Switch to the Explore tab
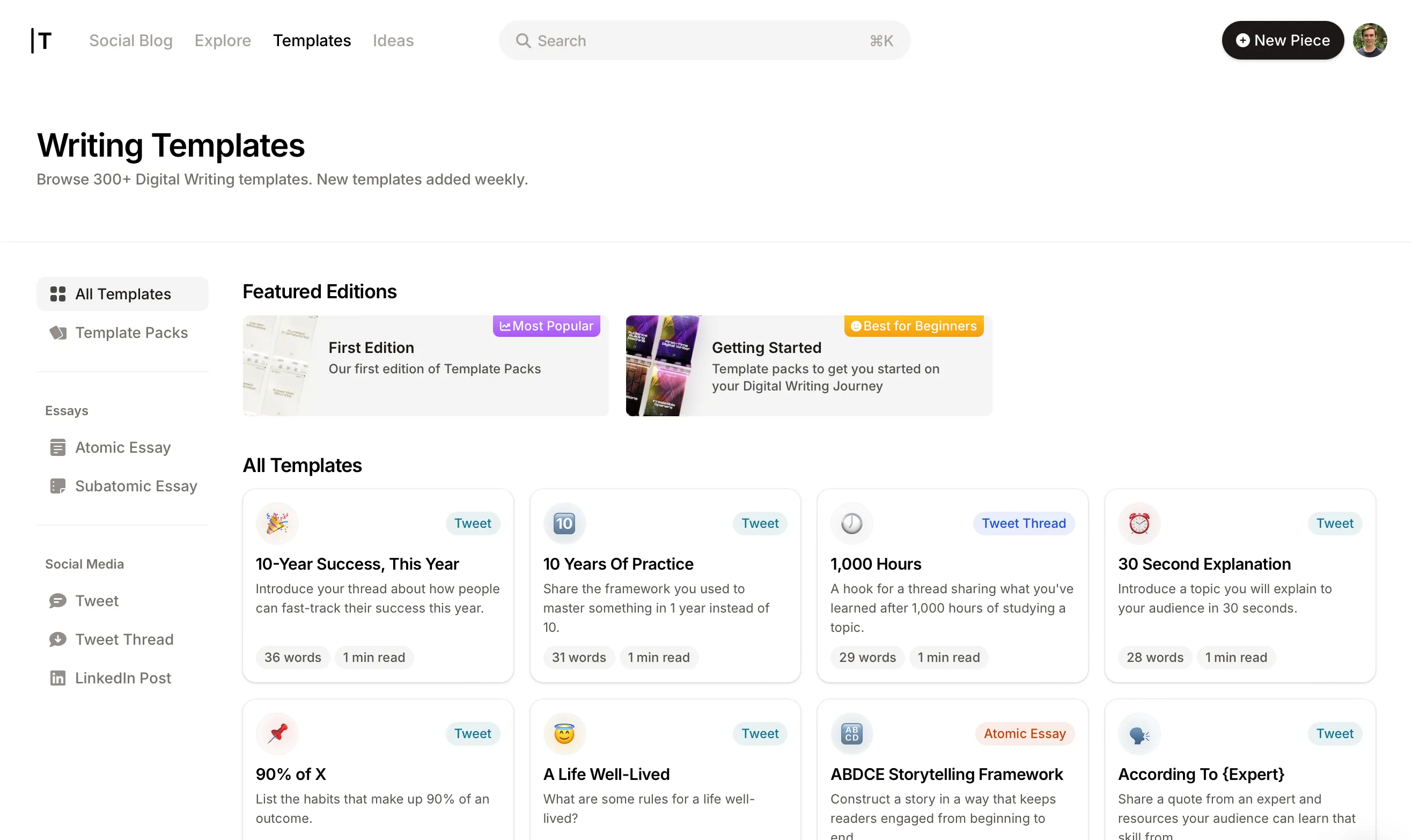The height and width of the screenshot is (840, 1412). click(223, 41)
